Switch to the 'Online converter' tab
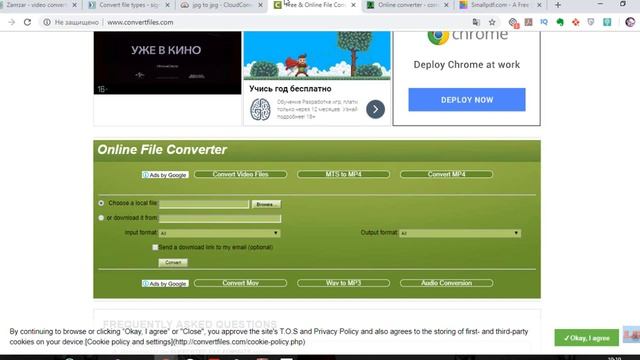 coord(407,5)
